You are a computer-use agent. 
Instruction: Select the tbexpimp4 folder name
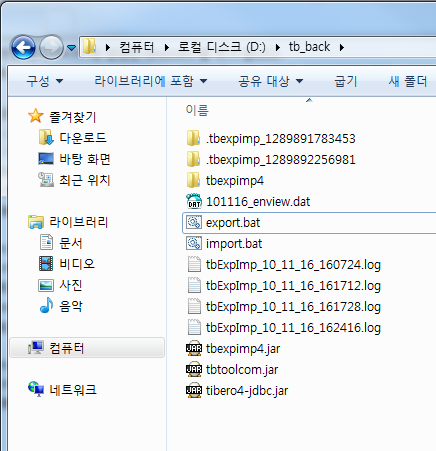point(235,181)
